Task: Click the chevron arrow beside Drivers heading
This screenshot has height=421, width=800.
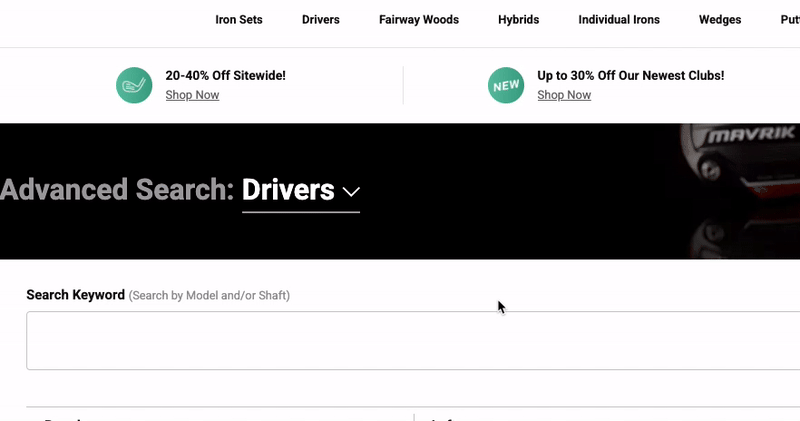Action: click(350, 191)
